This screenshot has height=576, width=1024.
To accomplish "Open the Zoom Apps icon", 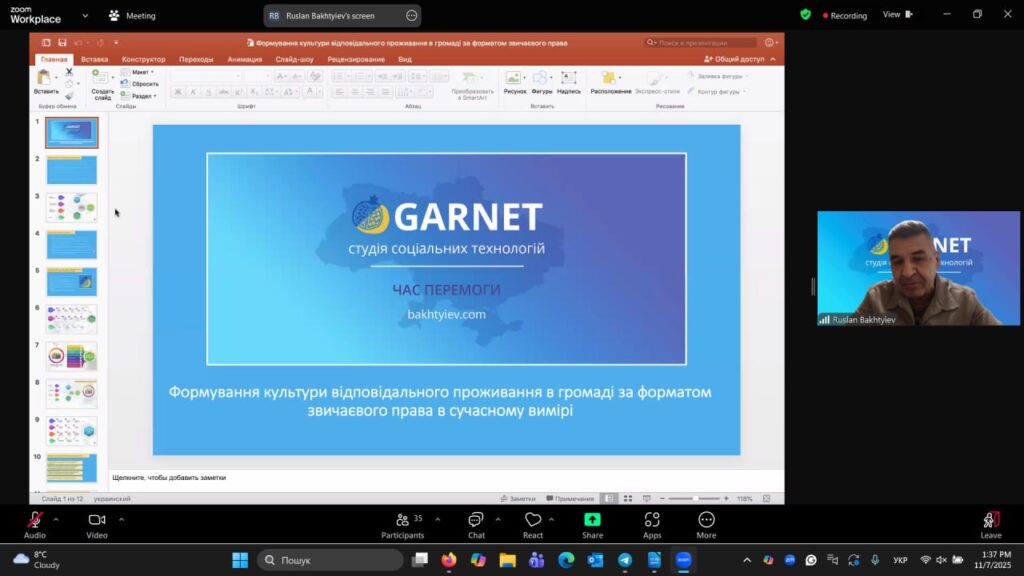I will 652,520.
